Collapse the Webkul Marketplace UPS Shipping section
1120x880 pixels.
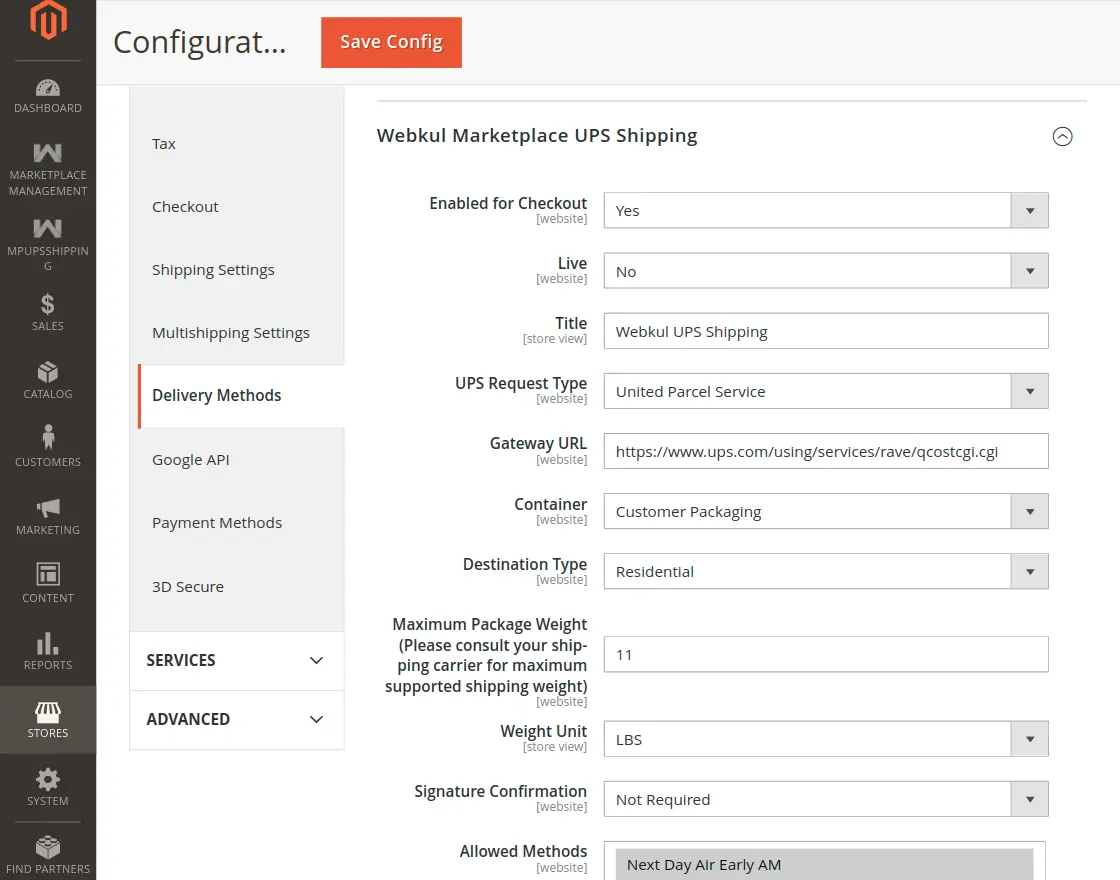[x=1063, y=136]
